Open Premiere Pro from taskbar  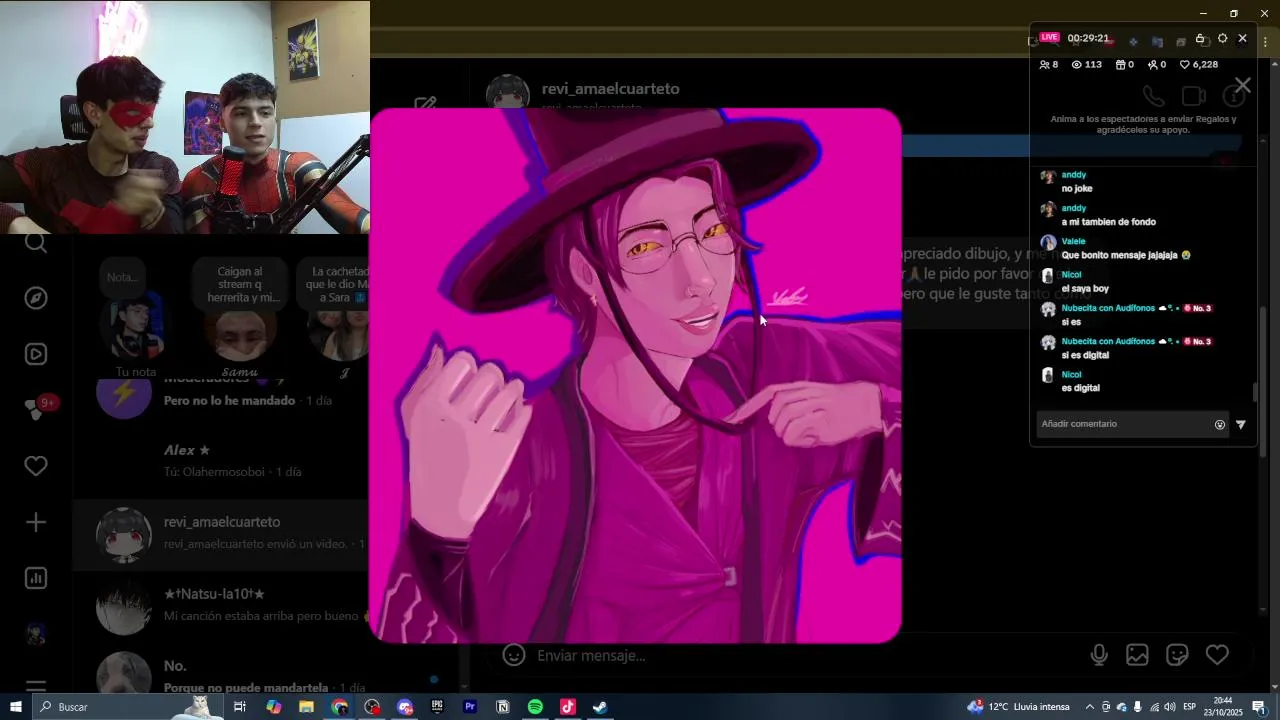point(470,707)
